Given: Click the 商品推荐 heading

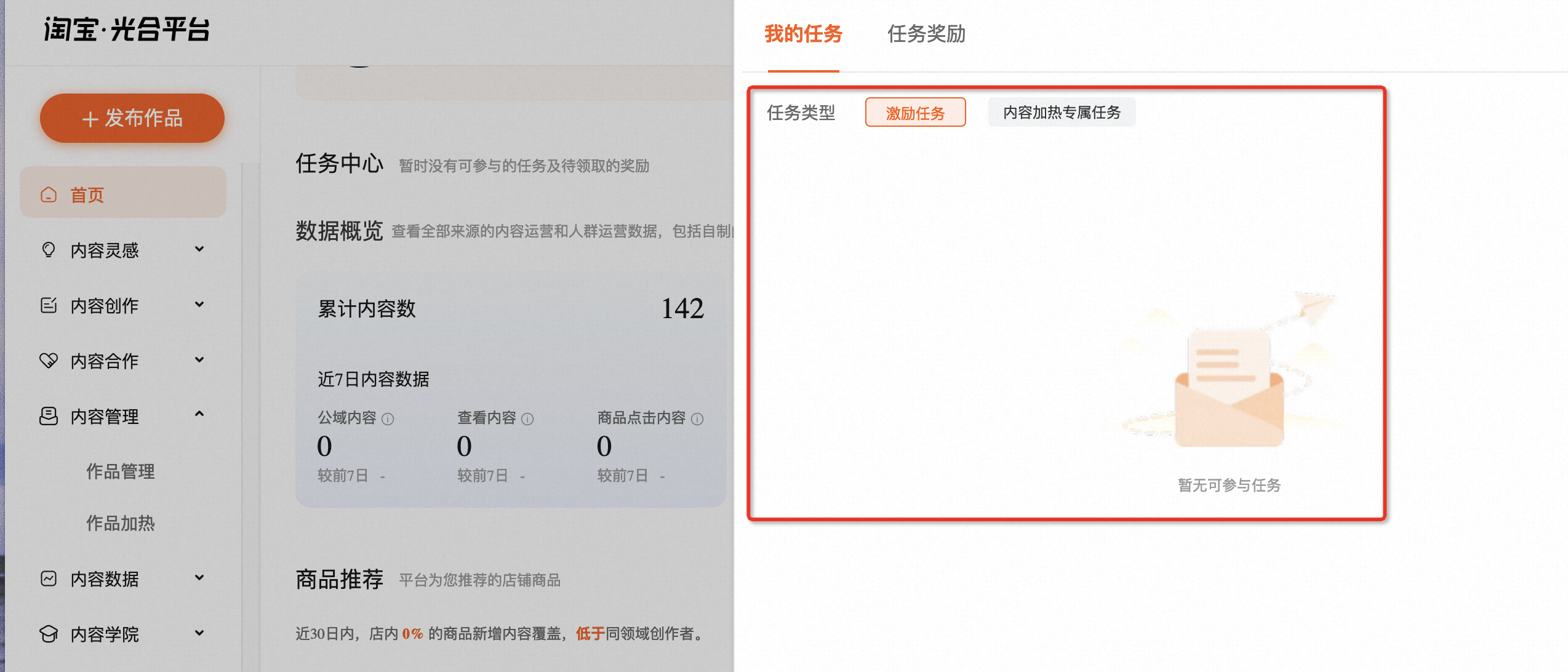Looking at the screenshot, I should pos(340,580).
